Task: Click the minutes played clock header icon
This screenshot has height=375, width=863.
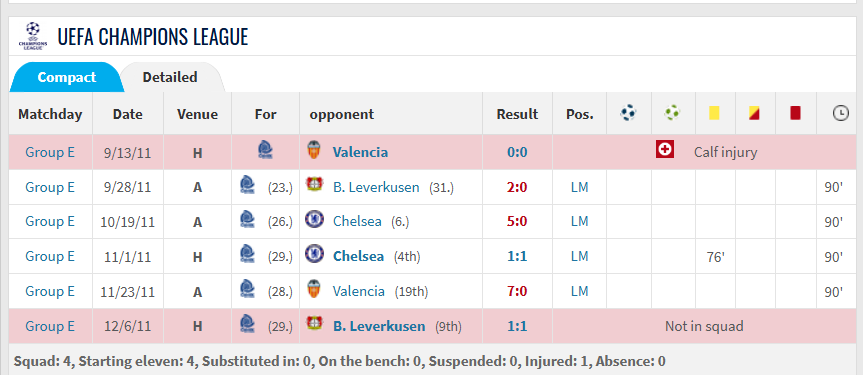Action: tap(840, 113)
